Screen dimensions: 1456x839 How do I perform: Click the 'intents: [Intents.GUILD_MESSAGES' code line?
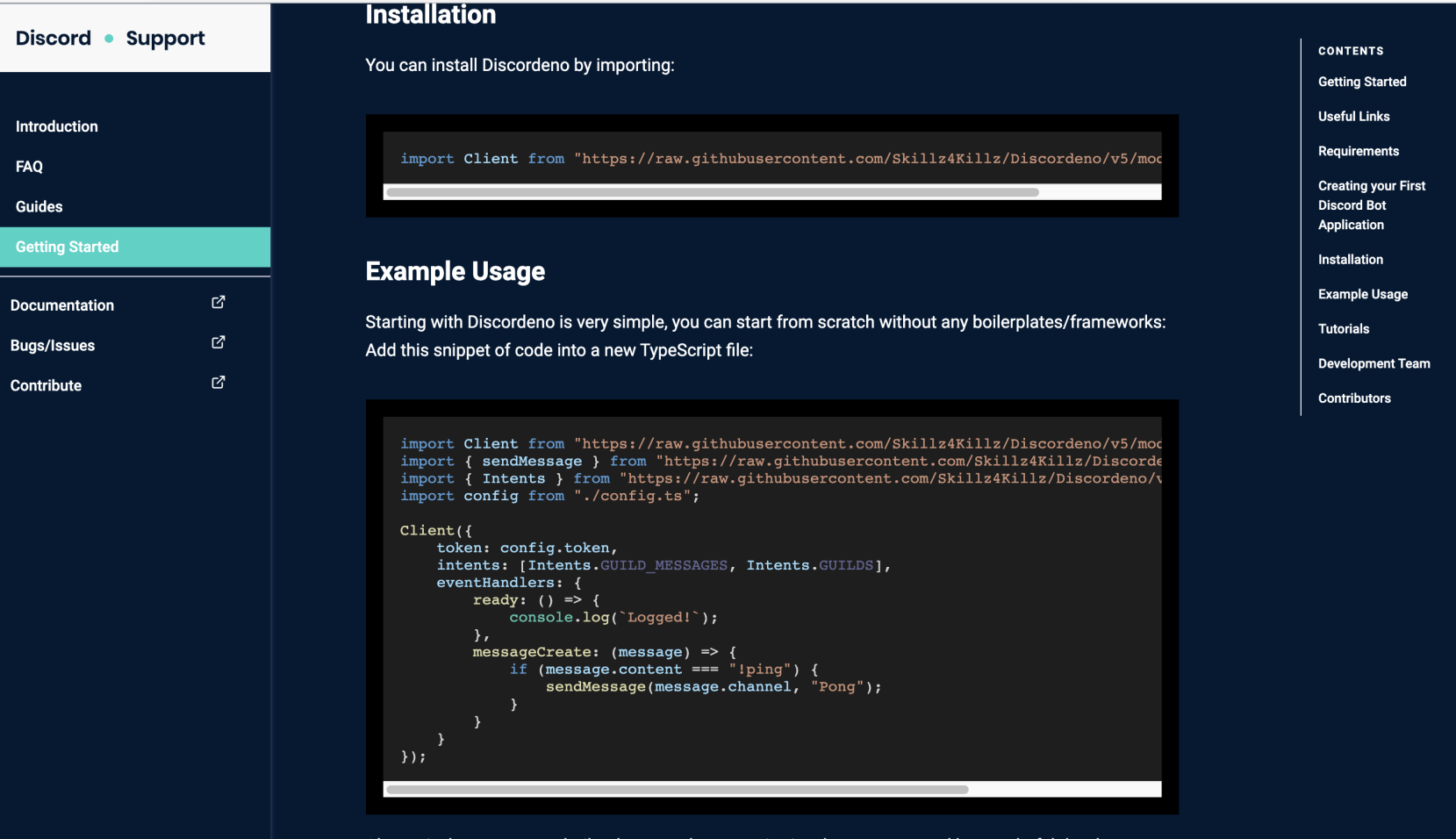point(664,566)
